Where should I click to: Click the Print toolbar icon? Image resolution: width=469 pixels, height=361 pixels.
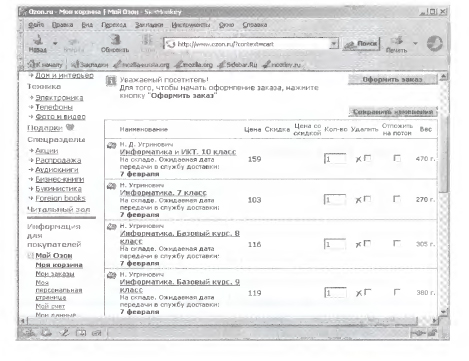(x=397, y=41)
